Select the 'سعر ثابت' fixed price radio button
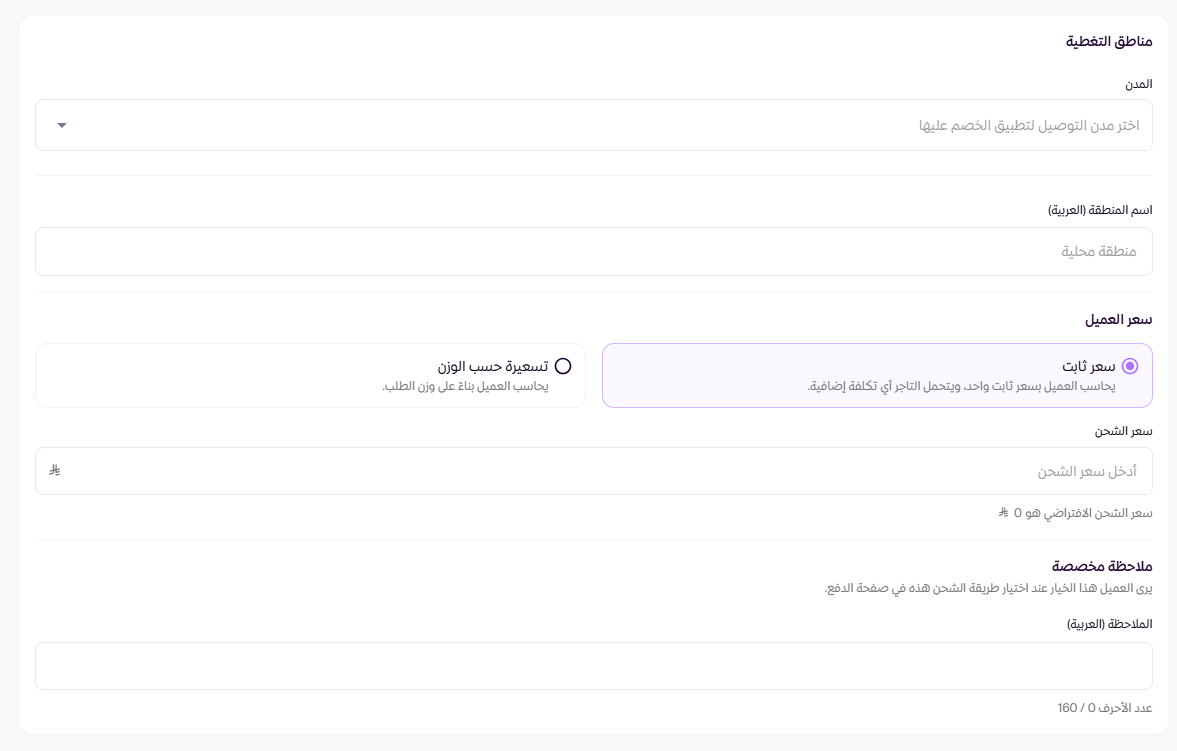Viewport: 1177px width, 751px height. [1130, 366]
